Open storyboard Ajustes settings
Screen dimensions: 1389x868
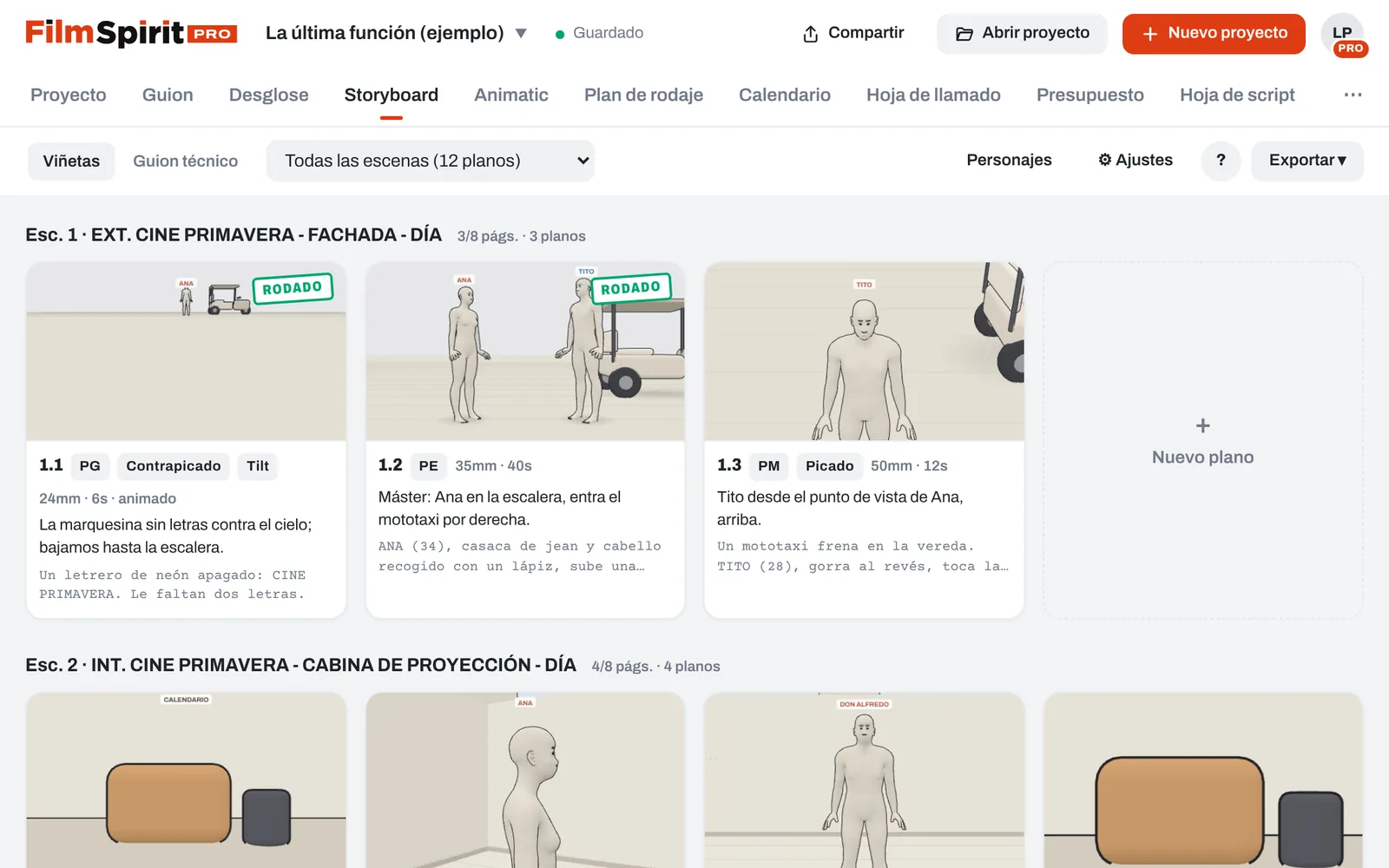(x=1136, y=160)
